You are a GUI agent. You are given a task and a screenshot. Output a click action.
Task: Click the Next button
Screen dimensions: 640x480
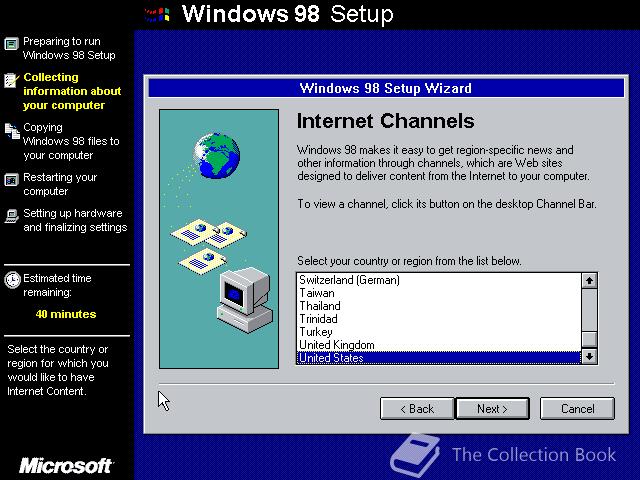tap(493, 409)
